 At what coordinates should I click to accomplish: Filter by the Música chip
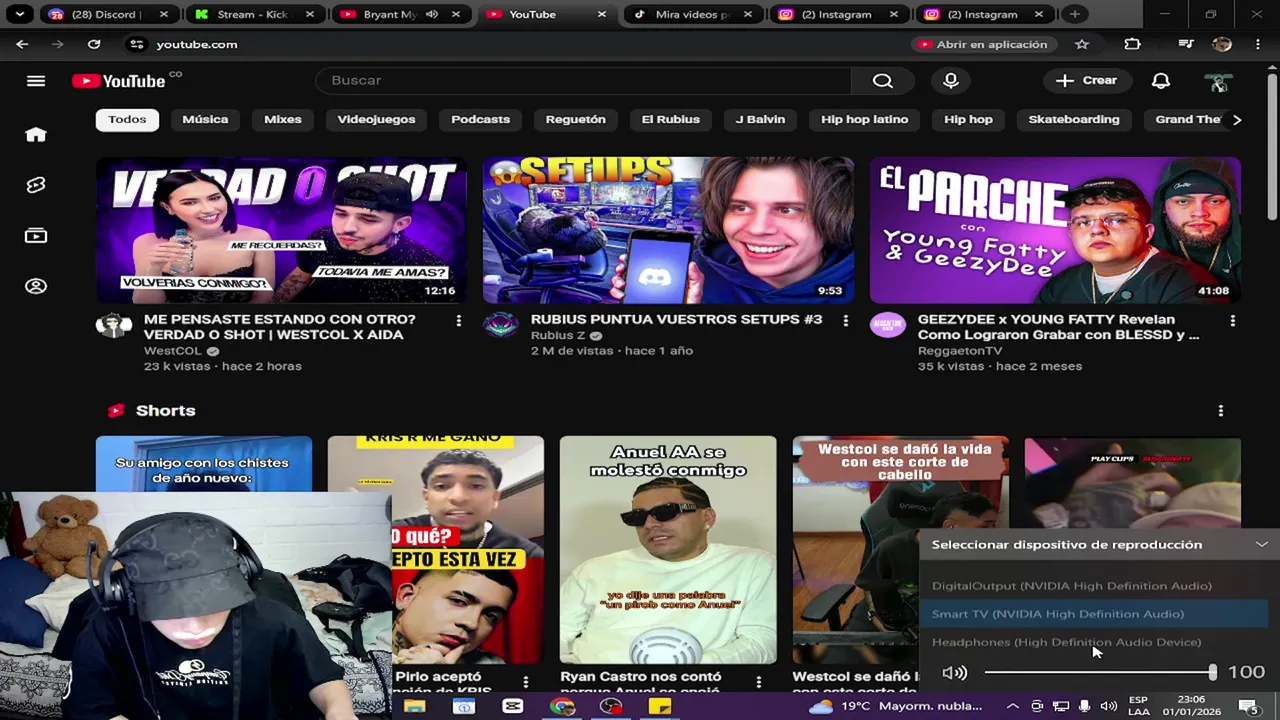coord(205,120)
